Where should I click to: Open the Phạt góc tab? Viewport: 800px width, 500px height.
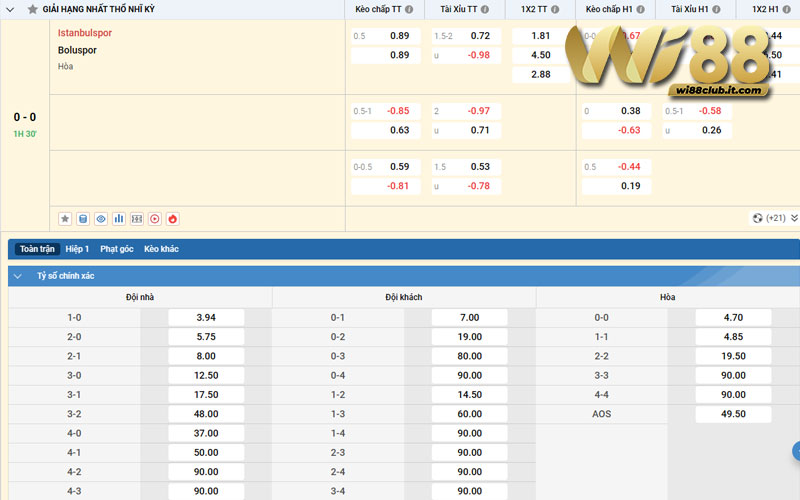coord(117,249)
